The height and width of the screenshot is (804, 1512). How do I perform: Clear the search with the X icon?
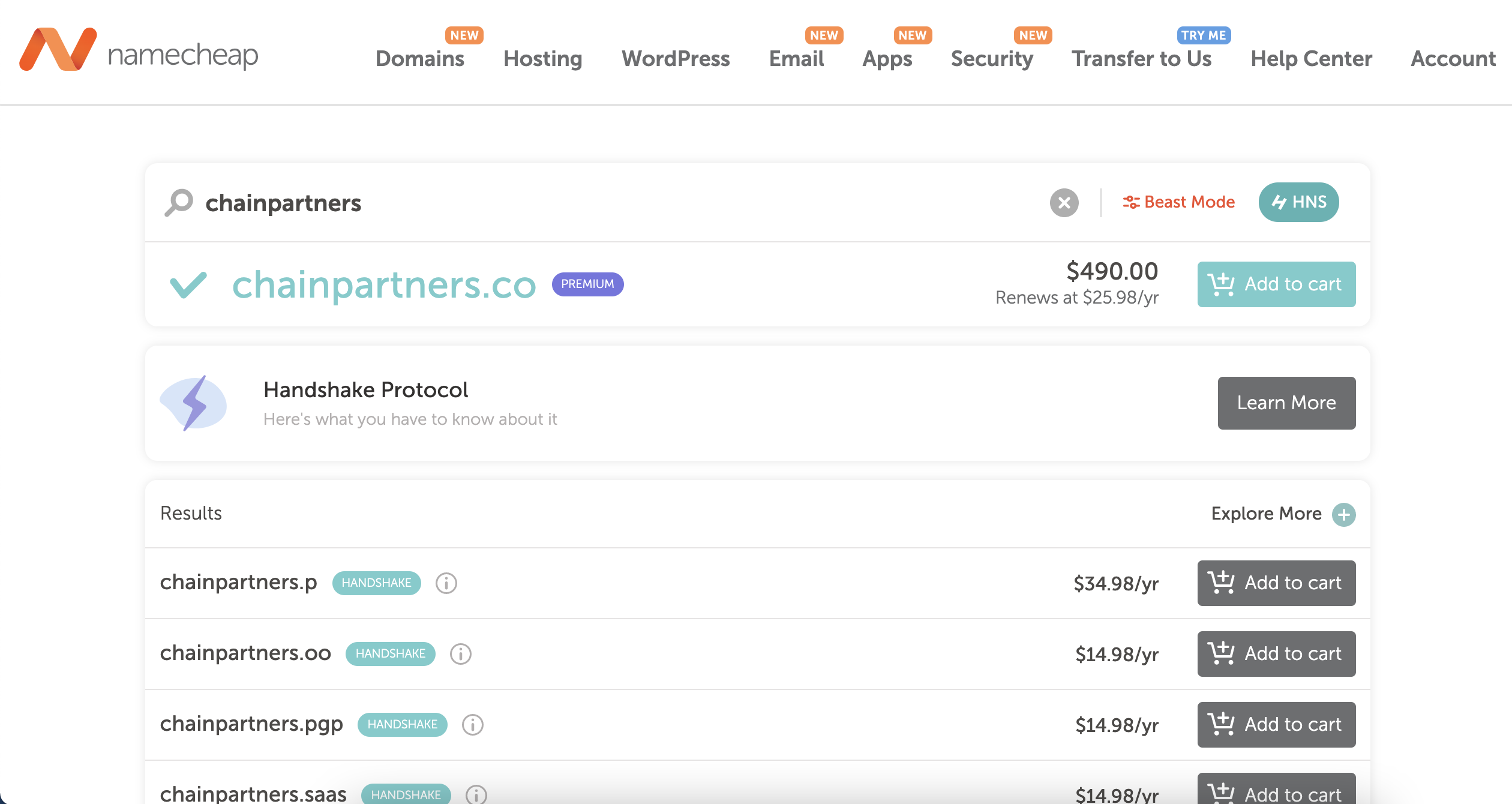1064,203
